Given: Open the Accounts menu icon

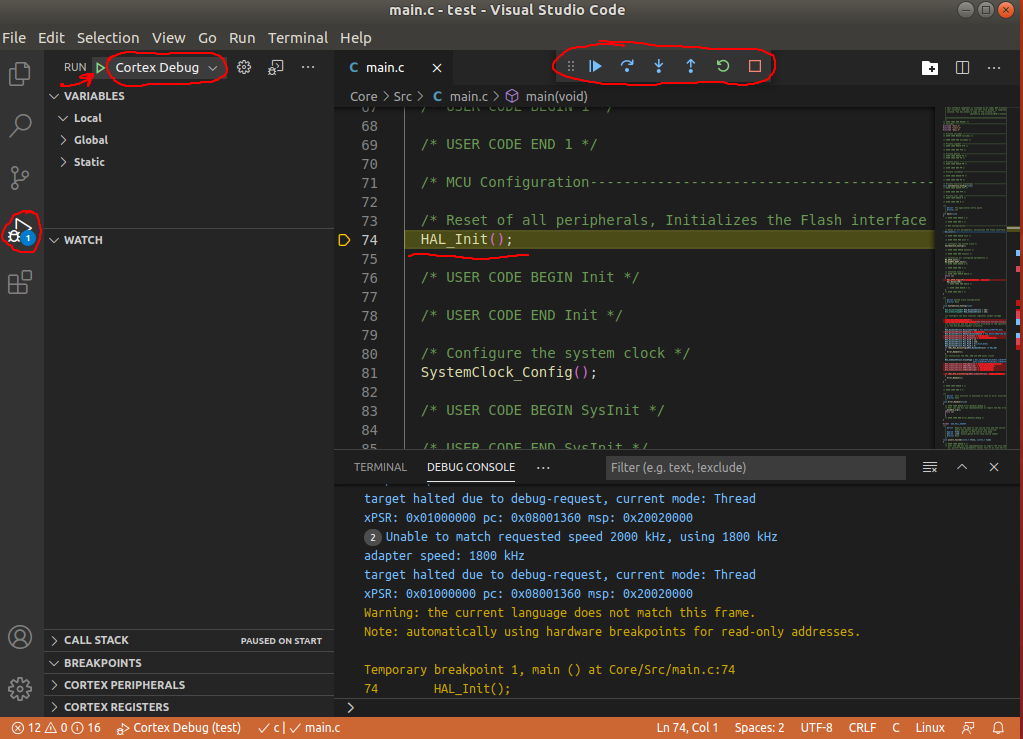Looking at the screenshot, I should pos(20,637).
